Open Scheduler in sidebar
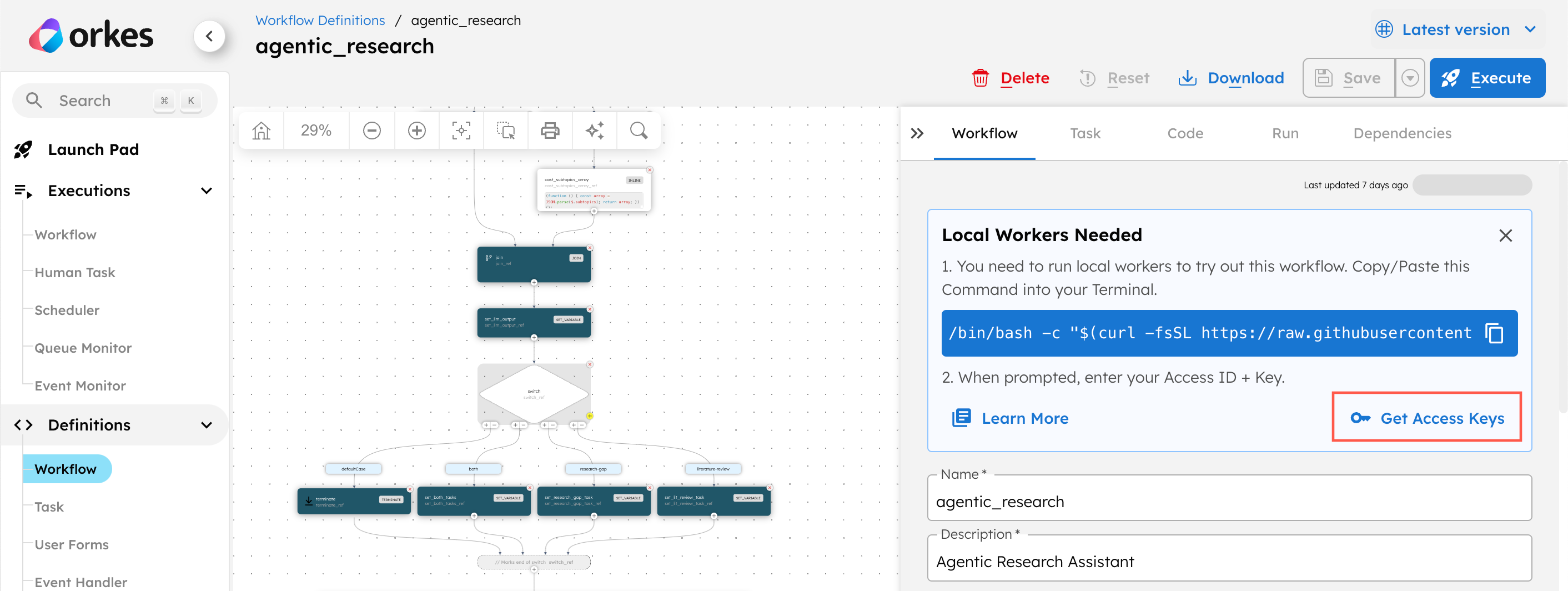The image size is (1568, 591). 67,310
